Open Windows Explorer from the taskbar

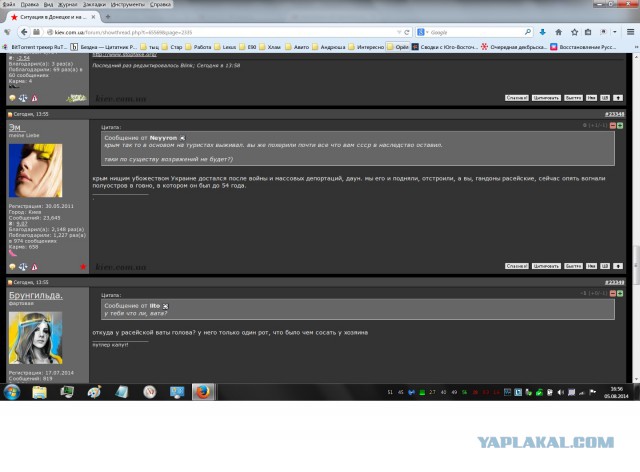[x=40, y=392]
